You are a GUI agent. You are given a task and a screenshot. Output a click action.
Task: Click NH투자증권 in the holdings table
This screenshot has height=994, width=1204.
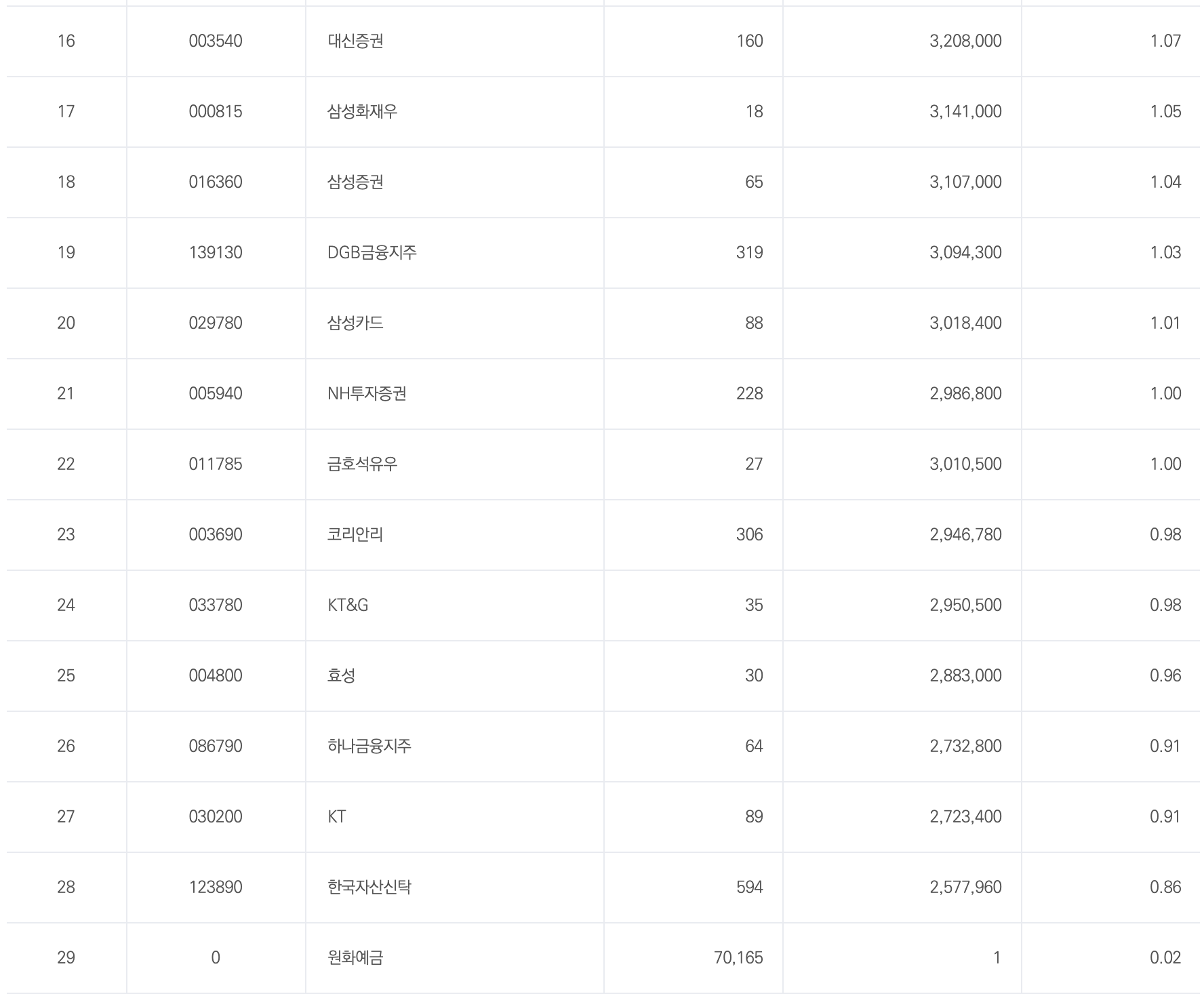coord(367,394)
